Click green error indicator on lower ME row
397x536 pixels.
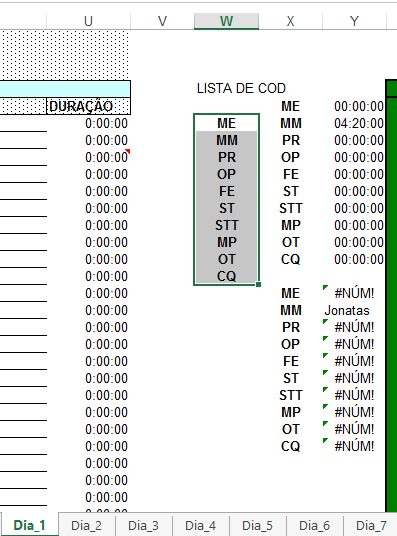325,287
